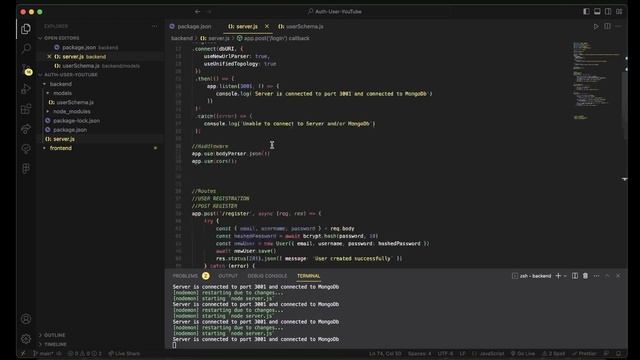The height and width of the screenshot is (360, 640).
Task: Kill terminal with the trash icon
Action: 585,276
